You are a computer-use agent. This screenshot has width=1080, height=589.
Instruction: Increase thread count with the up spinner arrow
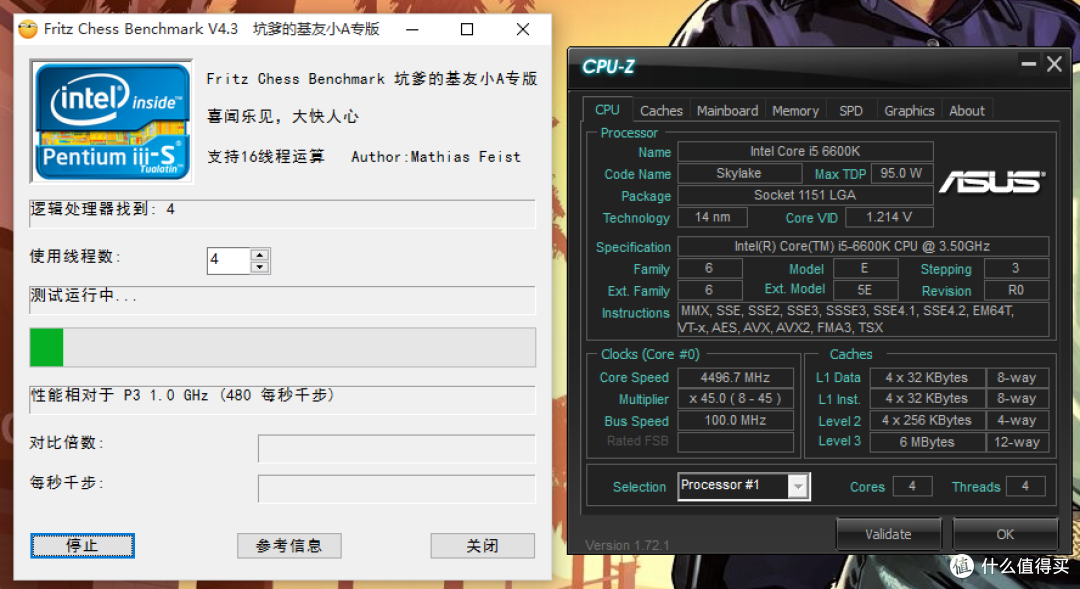(x=260, y=255)
